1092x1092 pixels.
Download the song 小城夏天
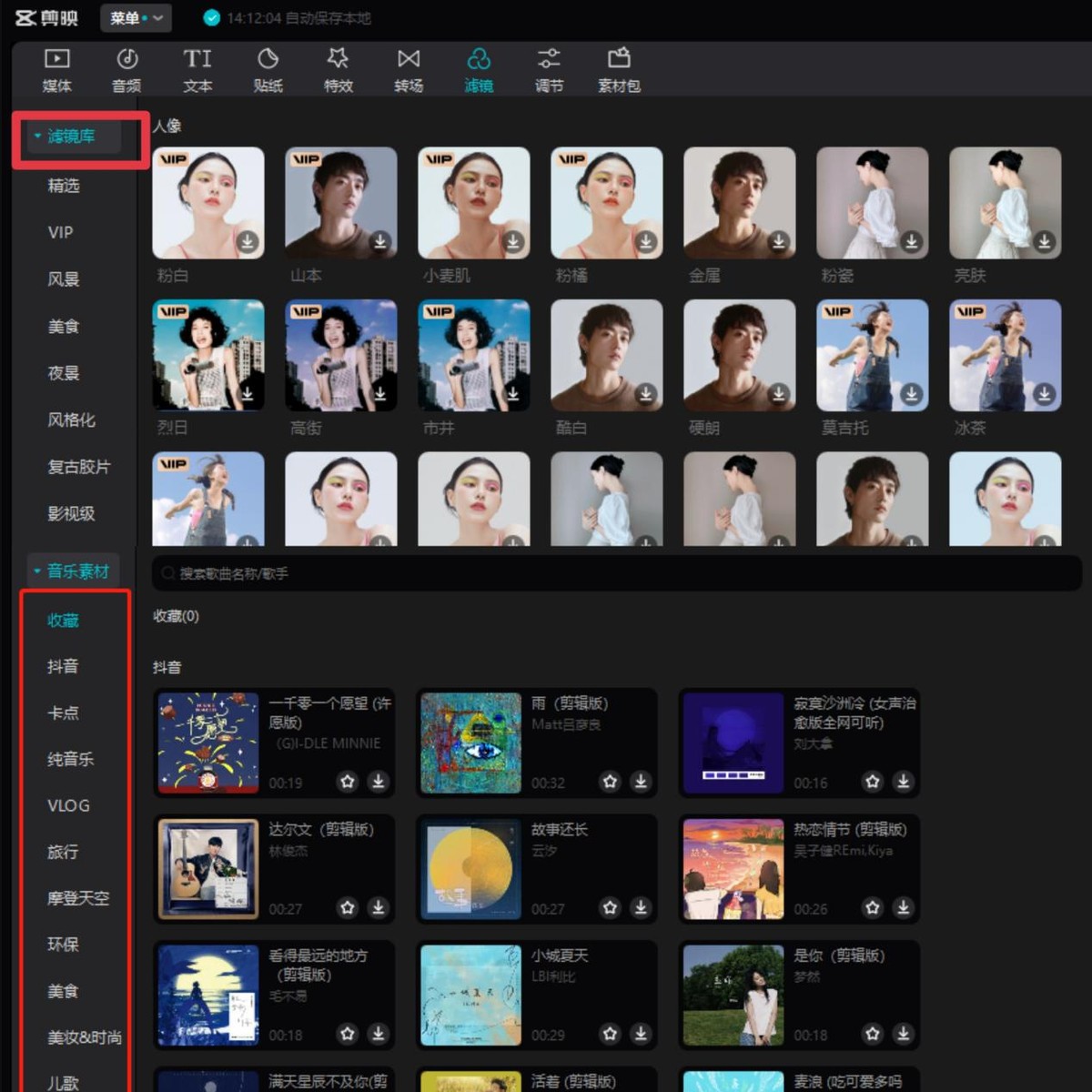point(641,1034)
